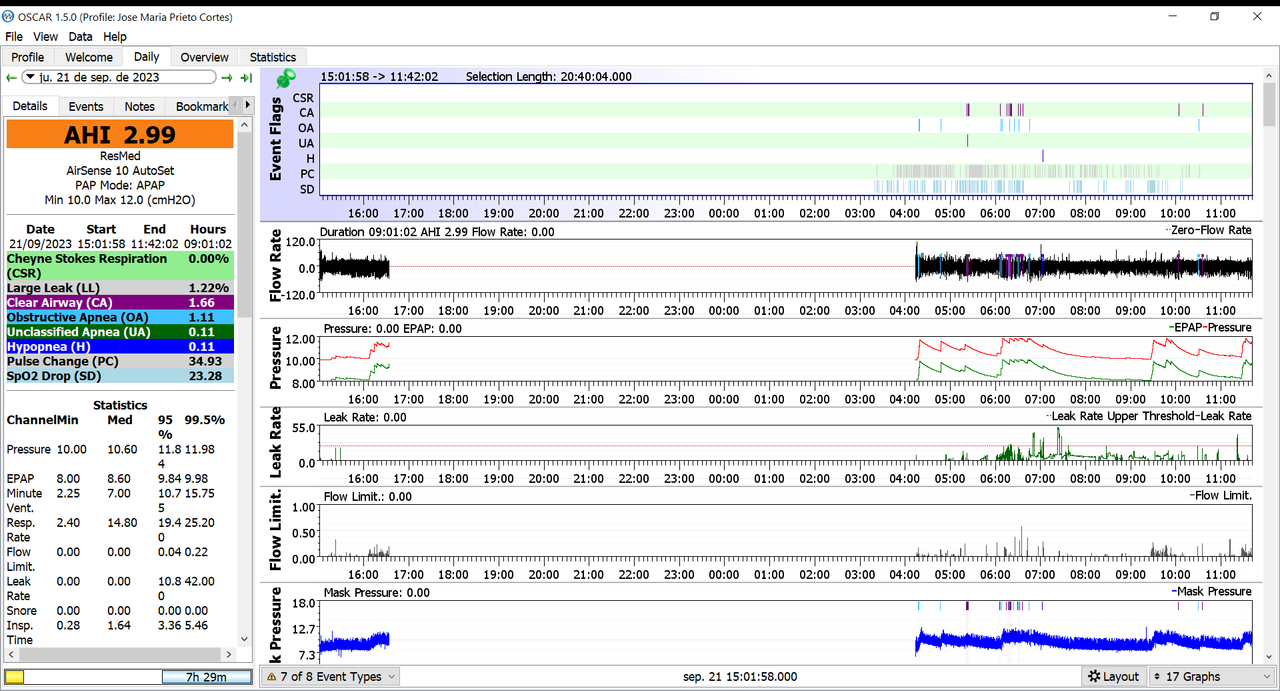Select the yellow session block in session bar

(15, 677)
